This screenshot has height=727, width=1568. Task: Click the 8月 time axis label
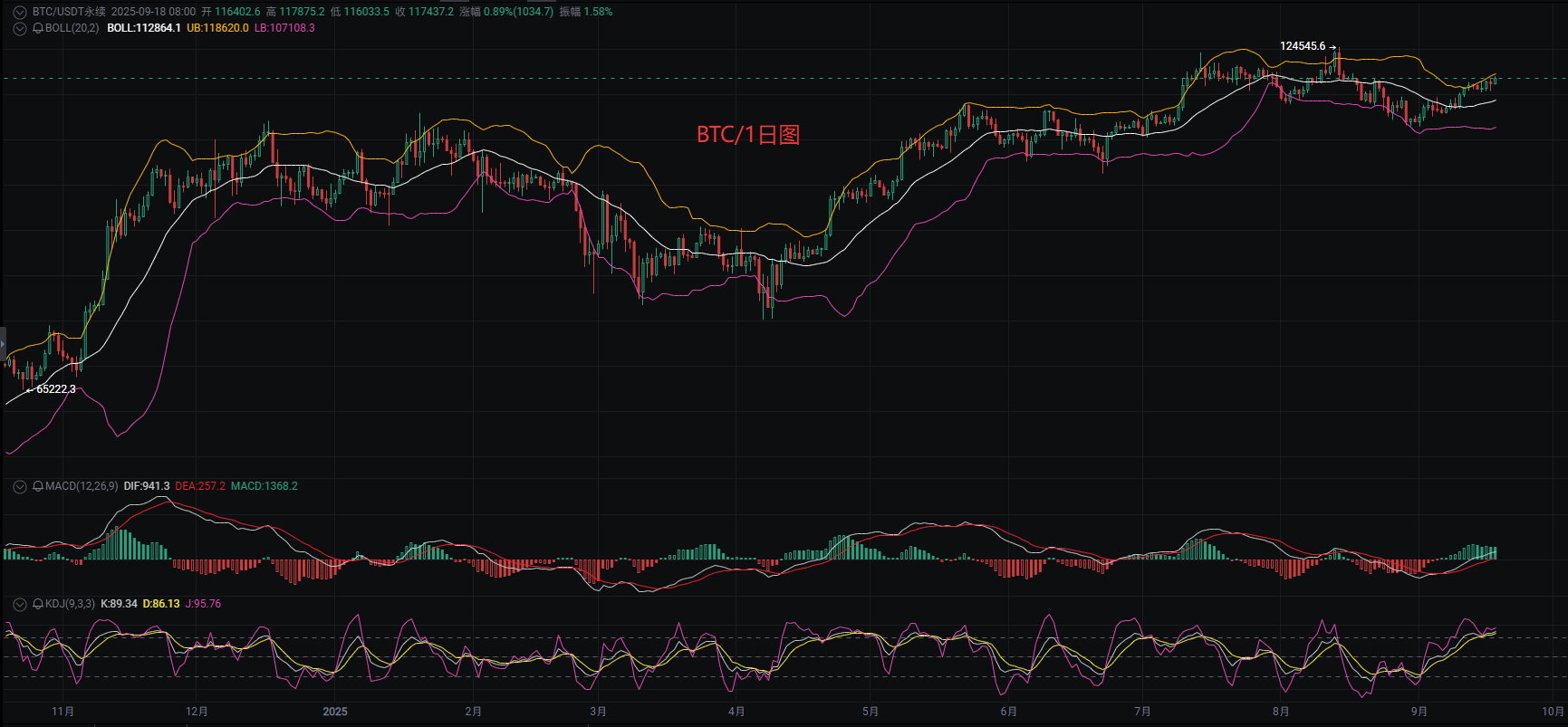point(1281,712)
